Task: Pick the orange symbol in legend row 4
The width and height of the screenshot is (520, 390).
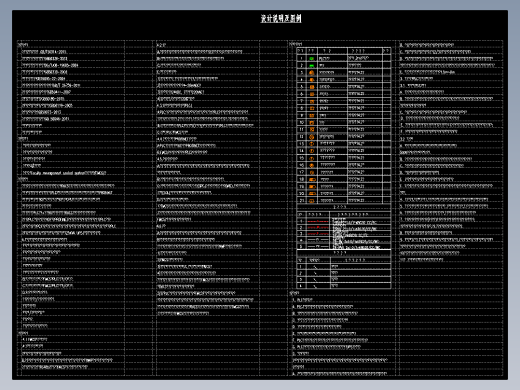Action: (x=312, y=80)
